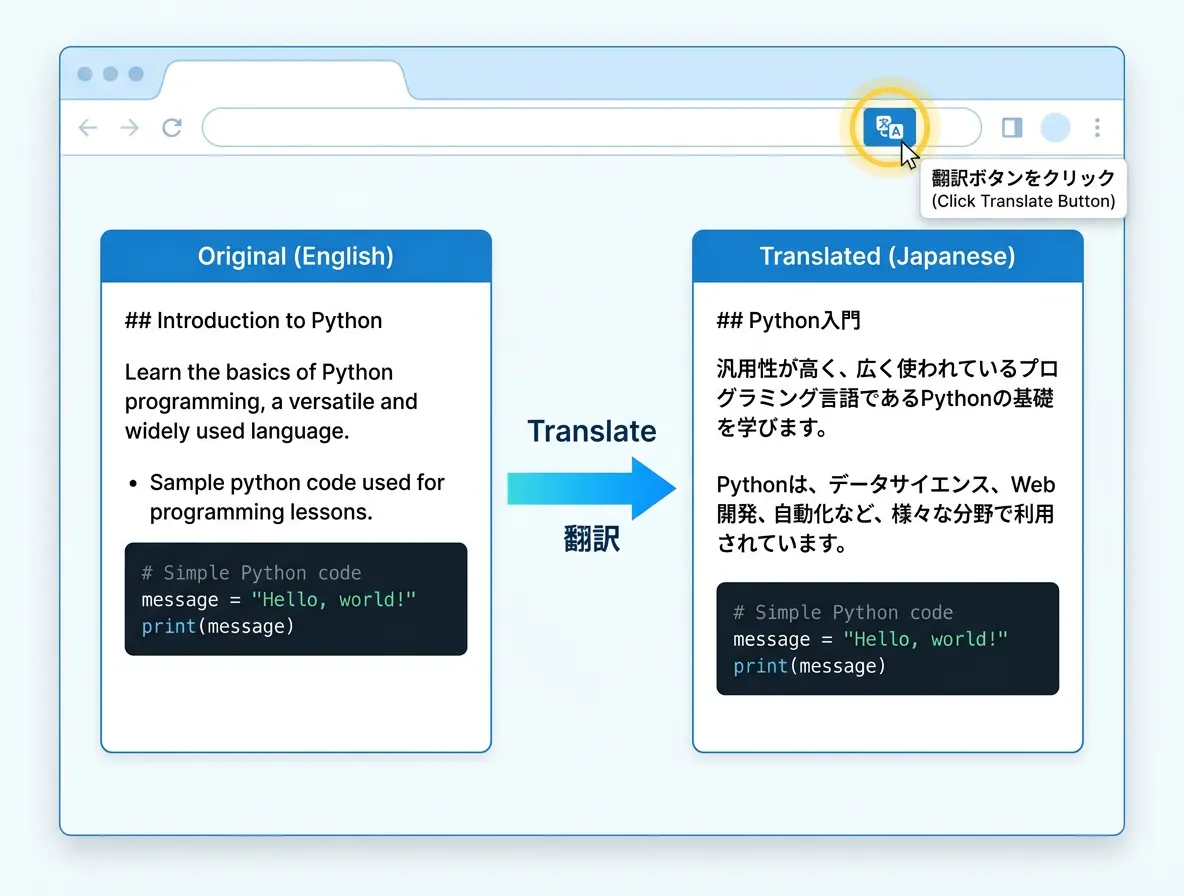Open the three-dot browser menu
The height and width of the screenshot is (896, 1184).
click(x=1097, y=128)
